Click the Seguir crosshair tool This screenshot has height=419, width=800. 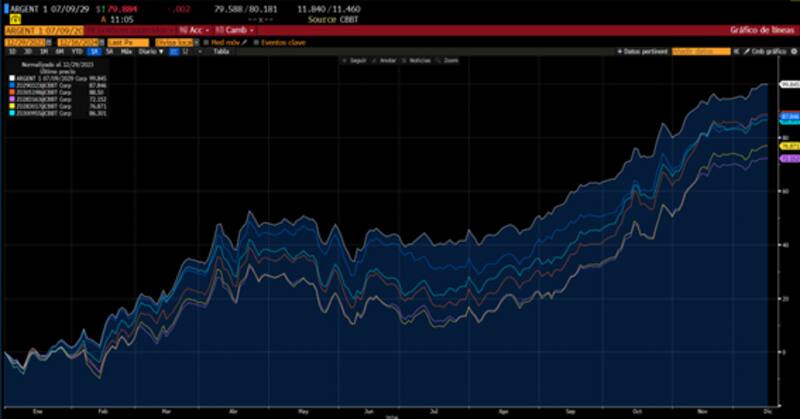pos(354,61)
